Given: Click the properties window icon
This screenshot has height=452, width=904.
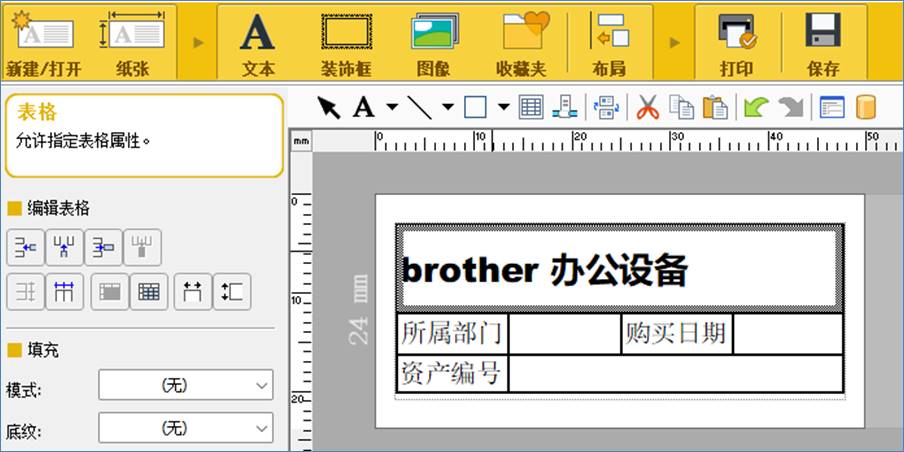Looking at the screenshot, I should (x=832, y=107).
